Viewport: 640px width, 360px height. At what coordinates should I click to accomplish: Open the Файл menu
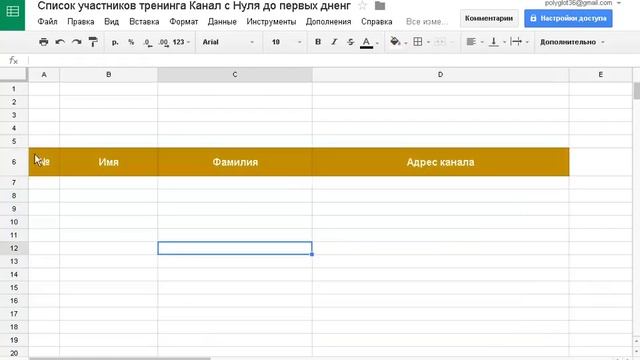(47, 22)
